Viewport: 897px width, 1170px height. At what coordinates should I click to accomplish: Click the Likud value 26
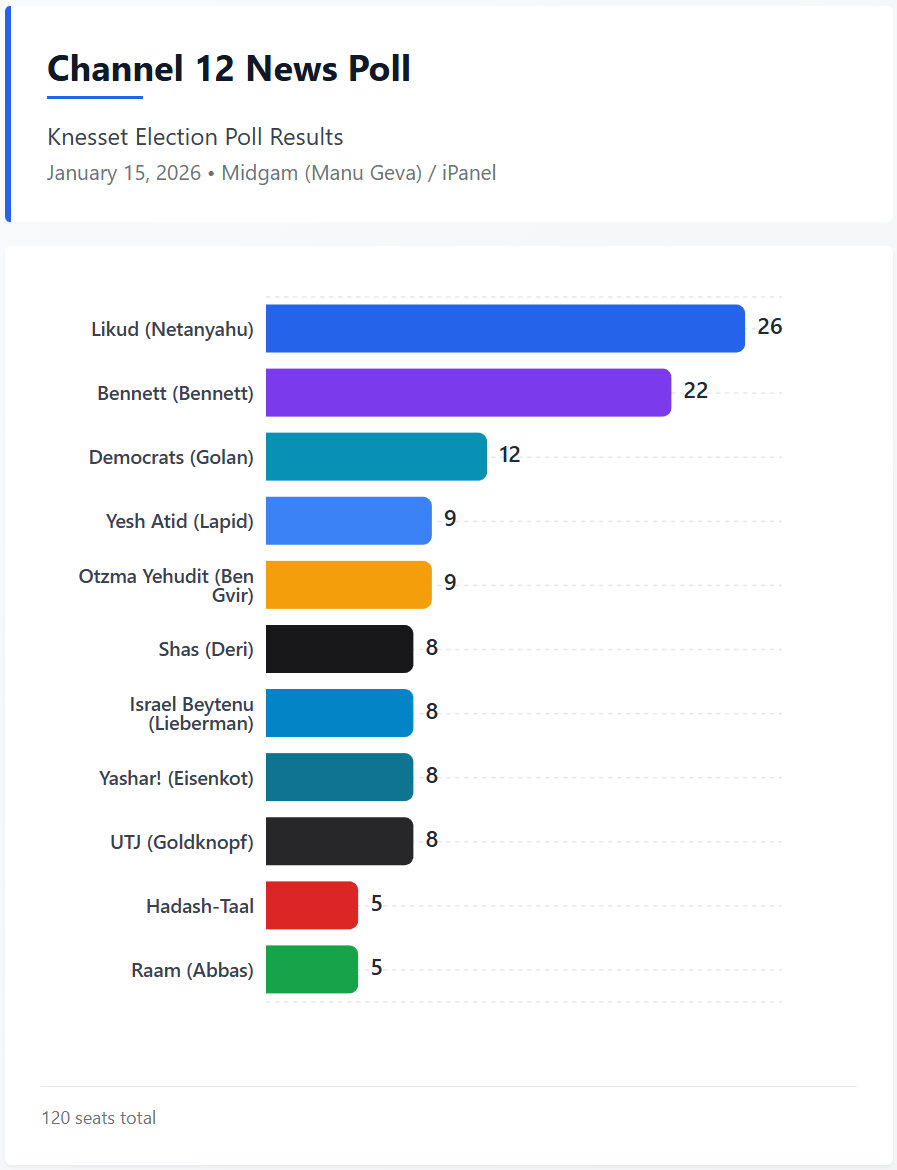tap(769, 327)
